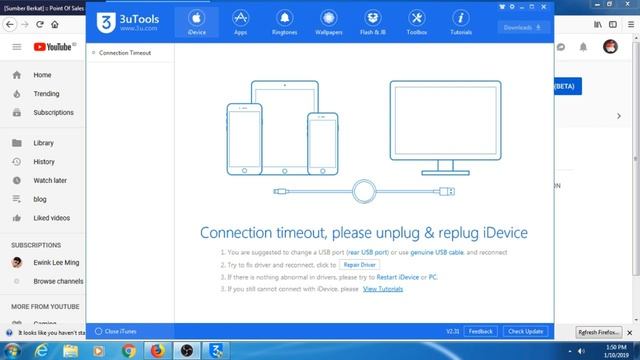This screenshot has height=360, width=640.
Task: Open the Firefox application menu
Action: click(631, 24)
